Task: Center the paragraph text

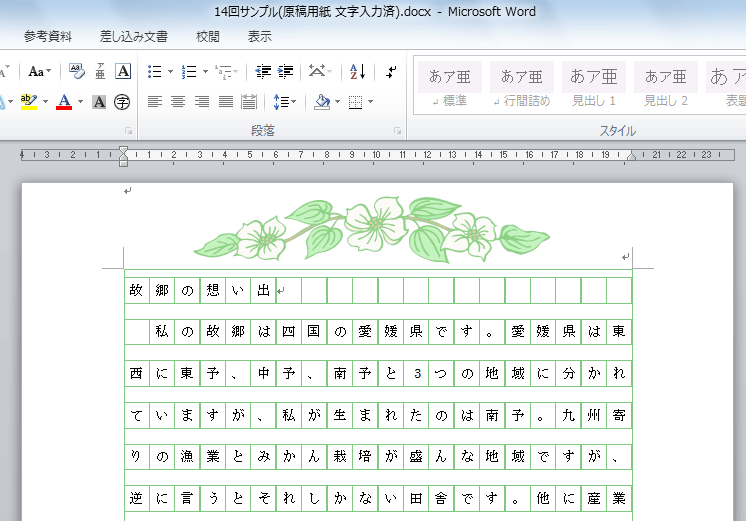Action: (178, 102)
